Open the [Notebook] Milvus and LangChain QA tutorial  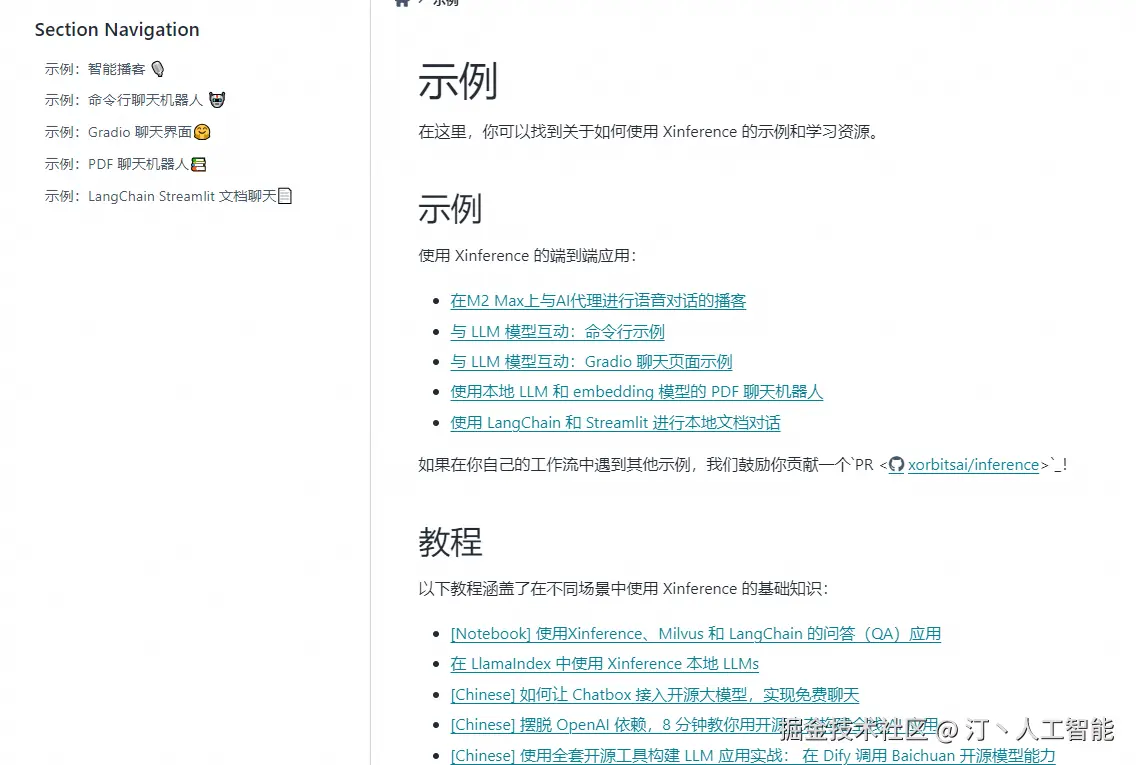696,634
